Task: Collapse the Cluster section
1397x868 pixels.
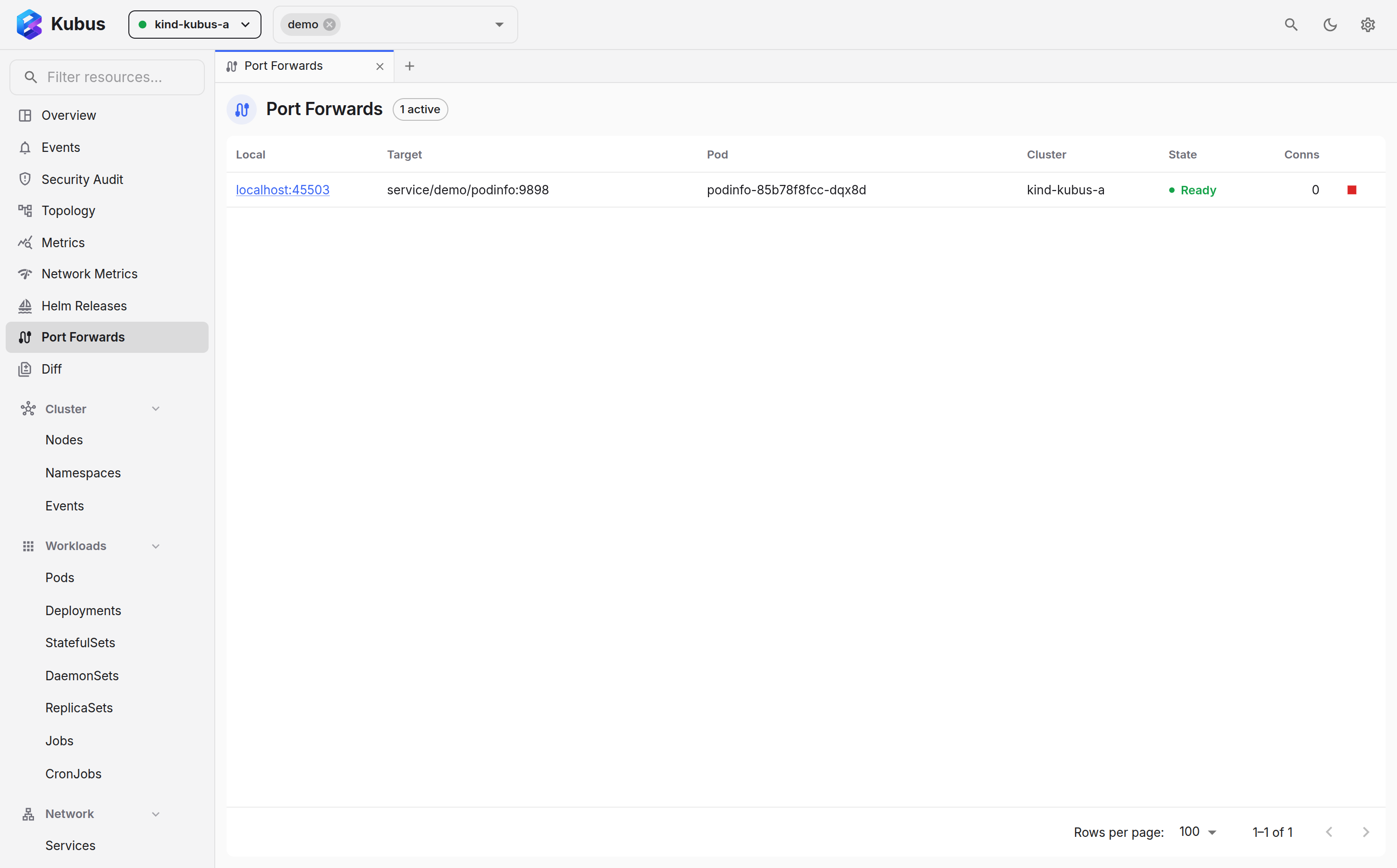Action: [156, 409]
